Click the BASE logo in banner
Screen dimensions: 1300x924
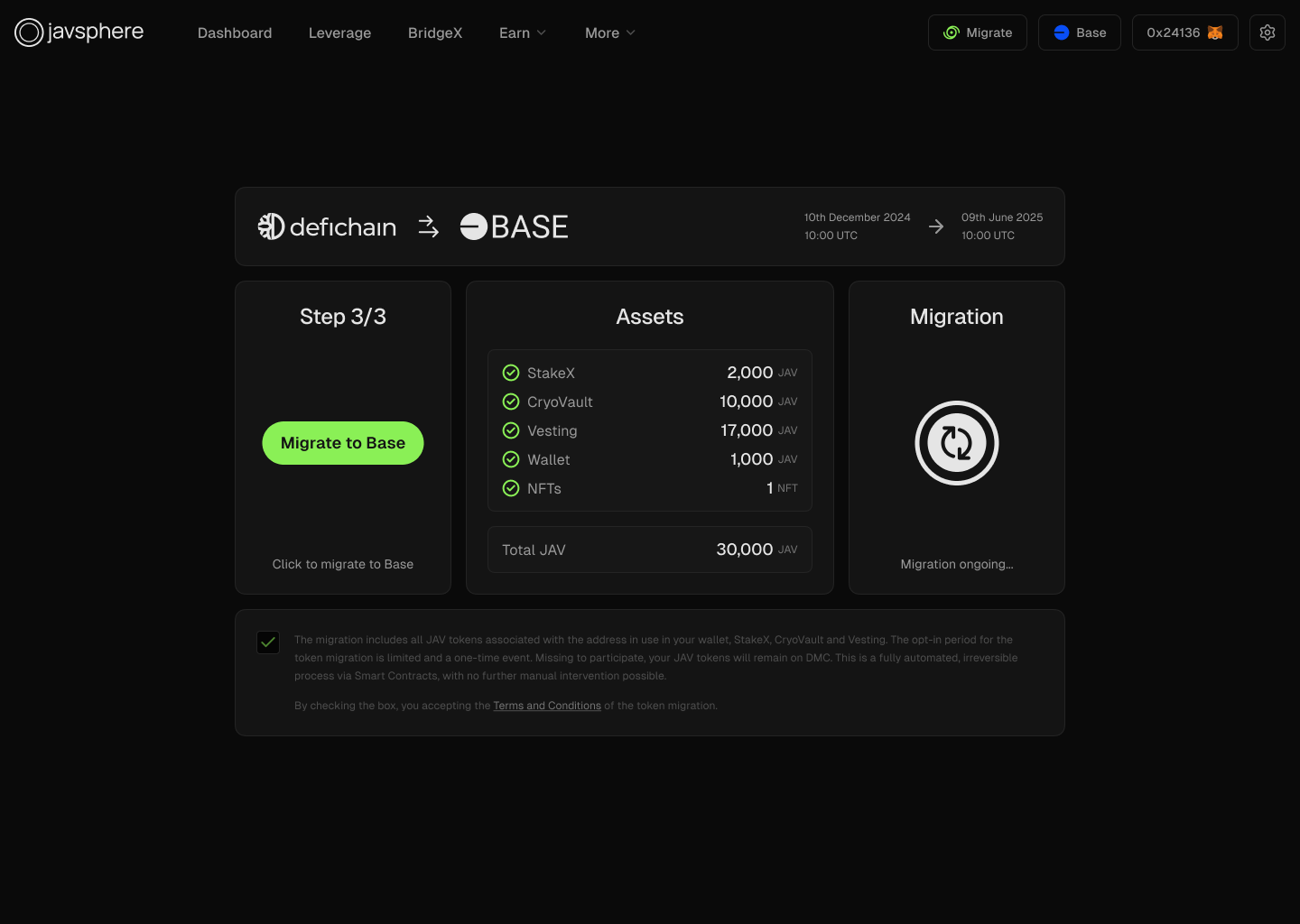click(x=515, y=226)
